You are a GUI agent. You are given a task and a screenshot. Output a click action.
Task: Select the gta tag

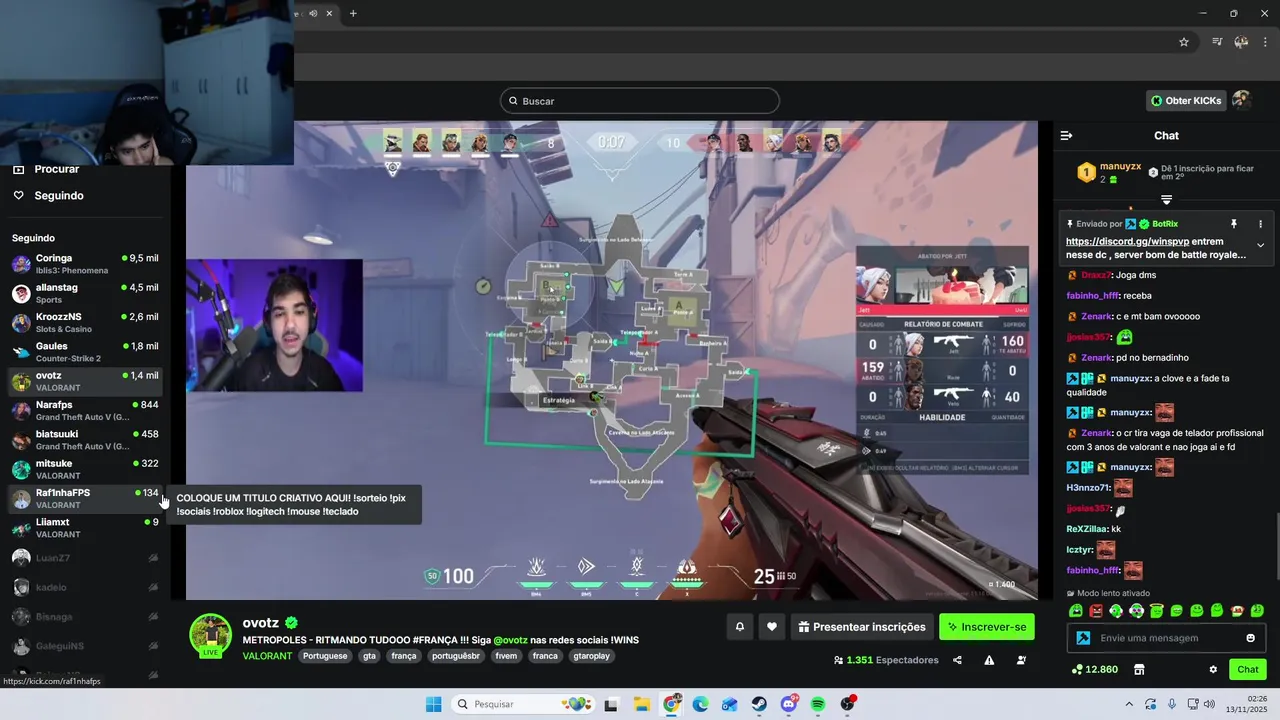pyautogui.click(x=370, y=656)
